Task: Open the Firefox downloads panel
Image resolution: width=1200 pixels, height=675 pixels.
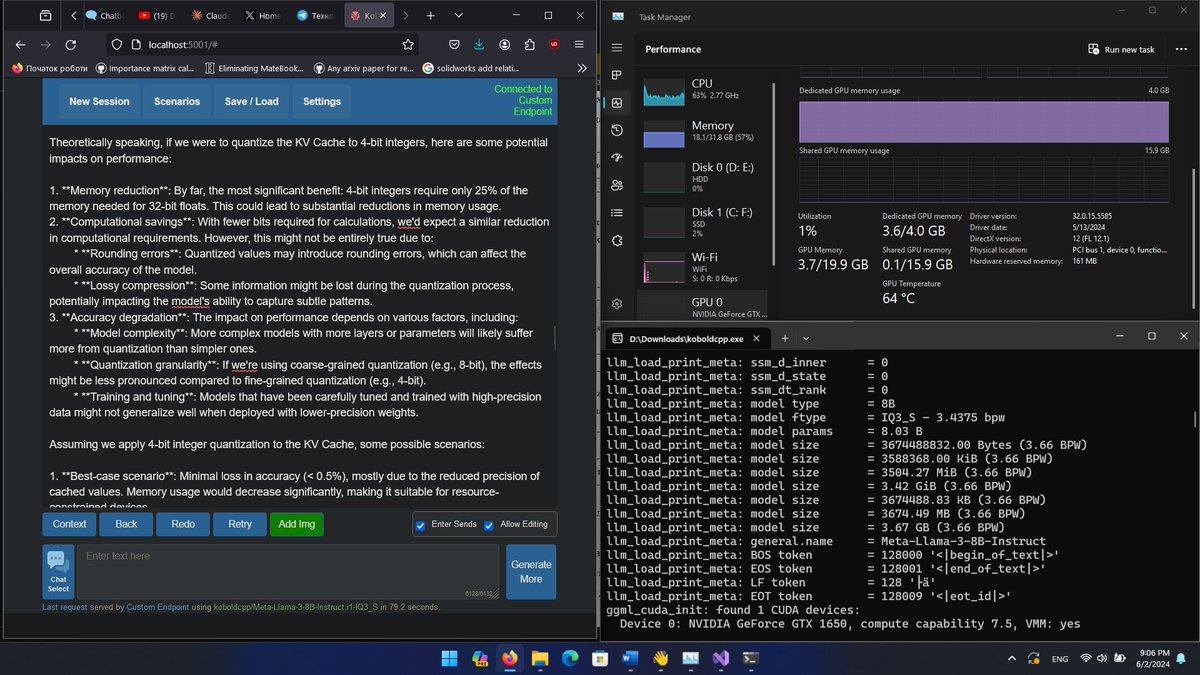Action: pyautogui.click(x=479, y=45)
